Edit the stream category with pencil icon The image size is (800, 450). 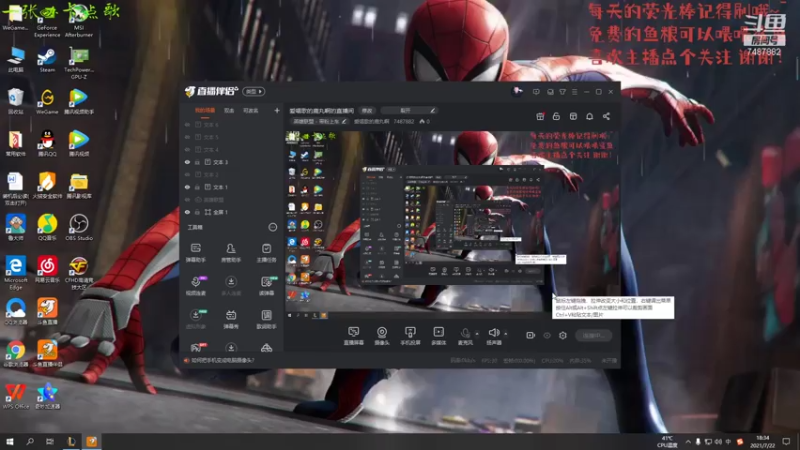(344, 121)
